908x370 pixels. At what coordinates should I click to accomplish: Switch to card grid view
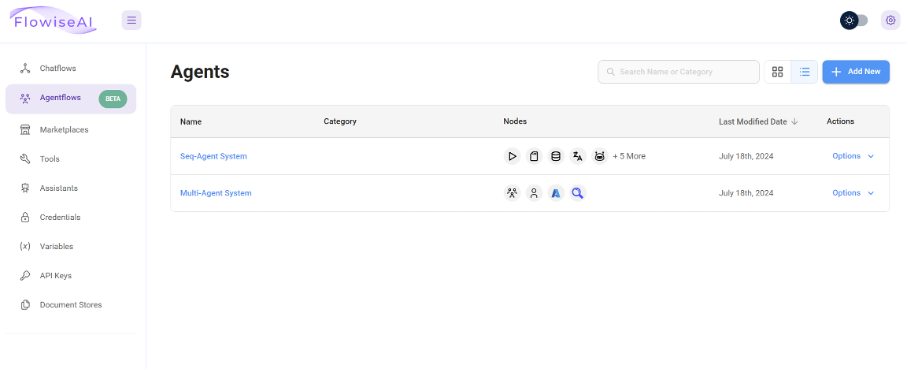point(778,72)
